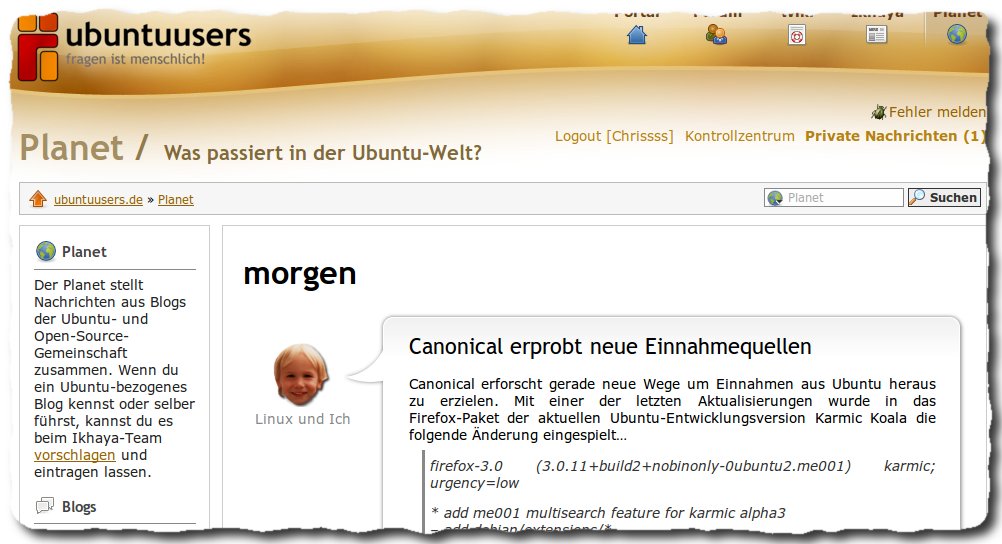This screenshot has width=1002, height=544.
Task: Click the Planet page heading
Action: tap(72, 148)
